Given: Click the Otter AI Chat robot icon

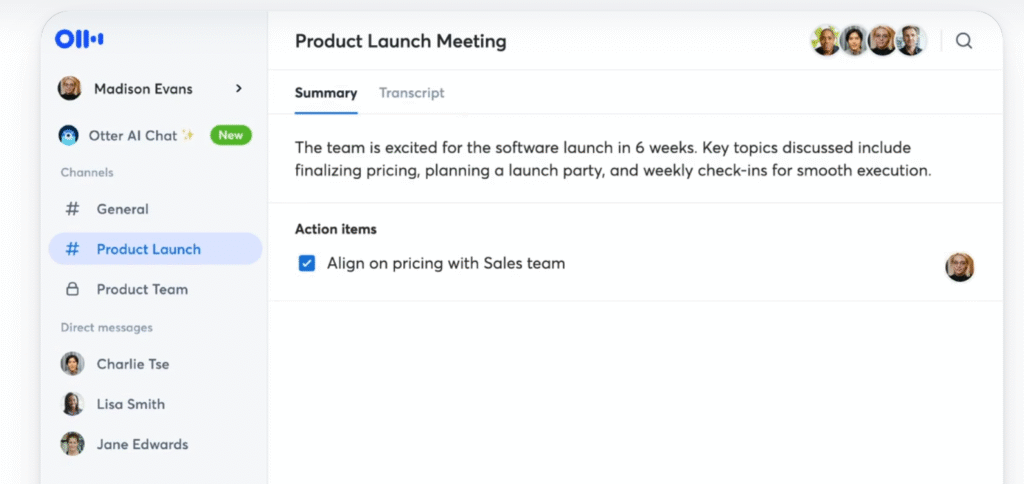Looking at the screenshot, I should pyautogui.click(x=69, y=135).
